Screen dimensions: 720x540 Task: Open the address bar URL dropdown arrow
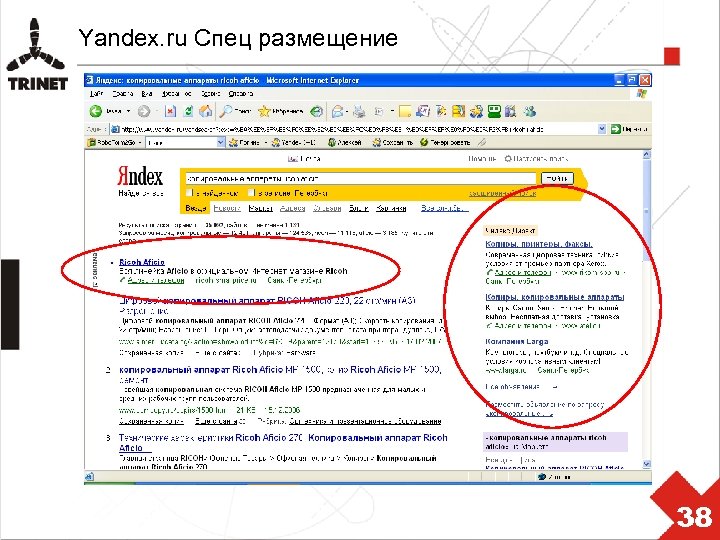602,129
